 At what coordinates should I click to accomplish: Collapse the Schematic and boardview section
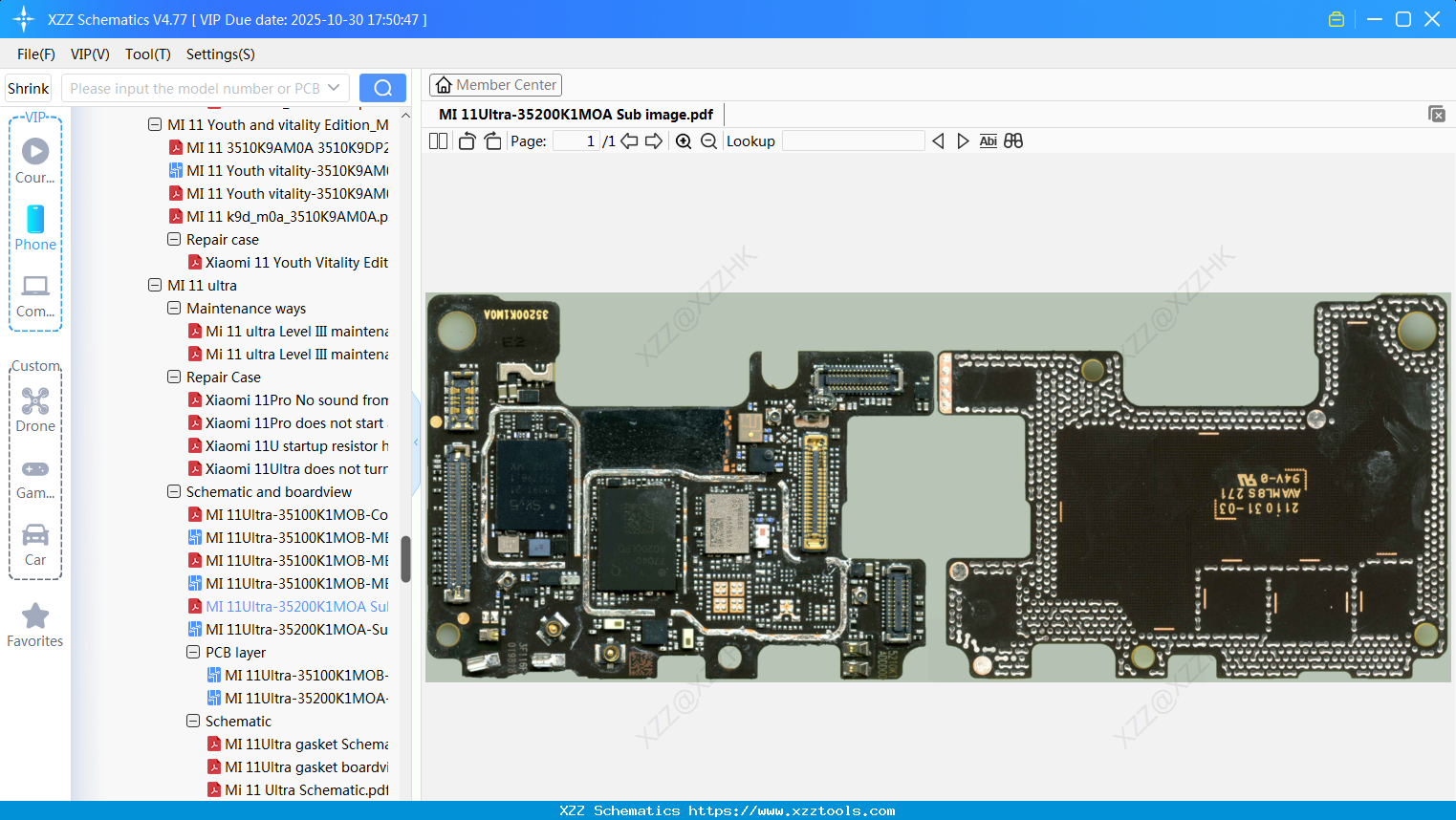pos(174,491)
